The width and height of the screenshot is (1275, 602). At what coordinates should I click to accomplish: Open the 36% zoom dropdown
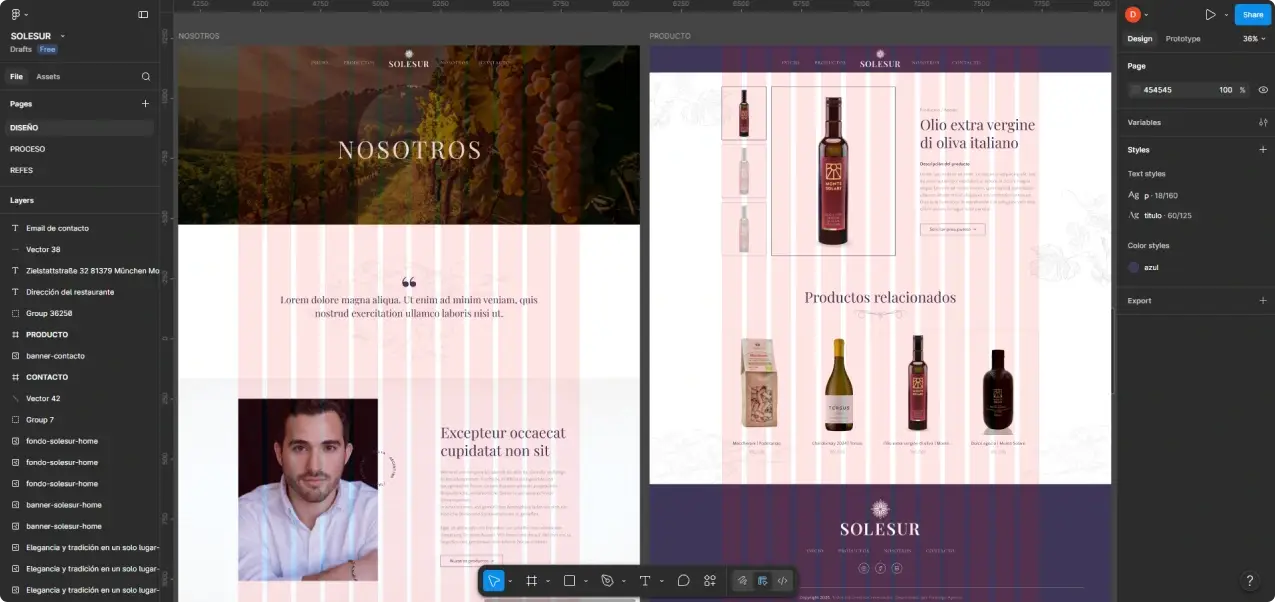[1254, 39]
